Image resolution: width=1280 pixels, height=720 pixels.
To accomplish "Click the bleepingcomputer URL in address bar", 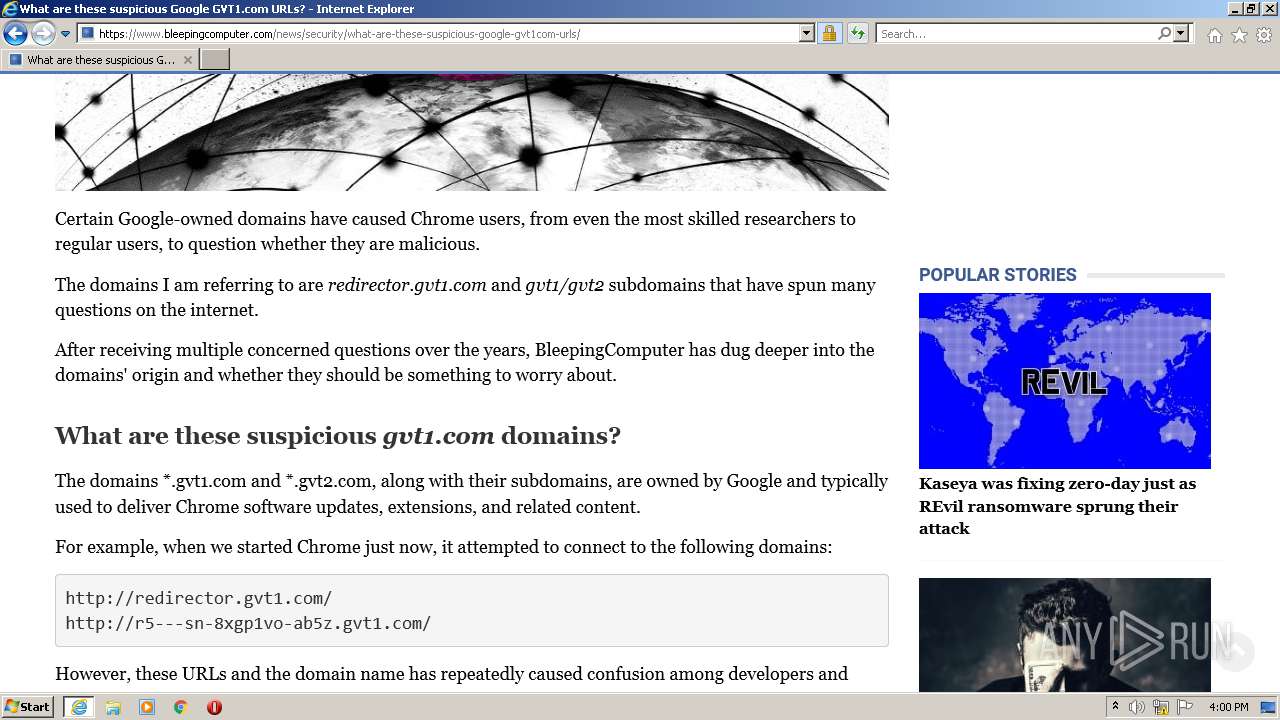I will pos(339,34).
